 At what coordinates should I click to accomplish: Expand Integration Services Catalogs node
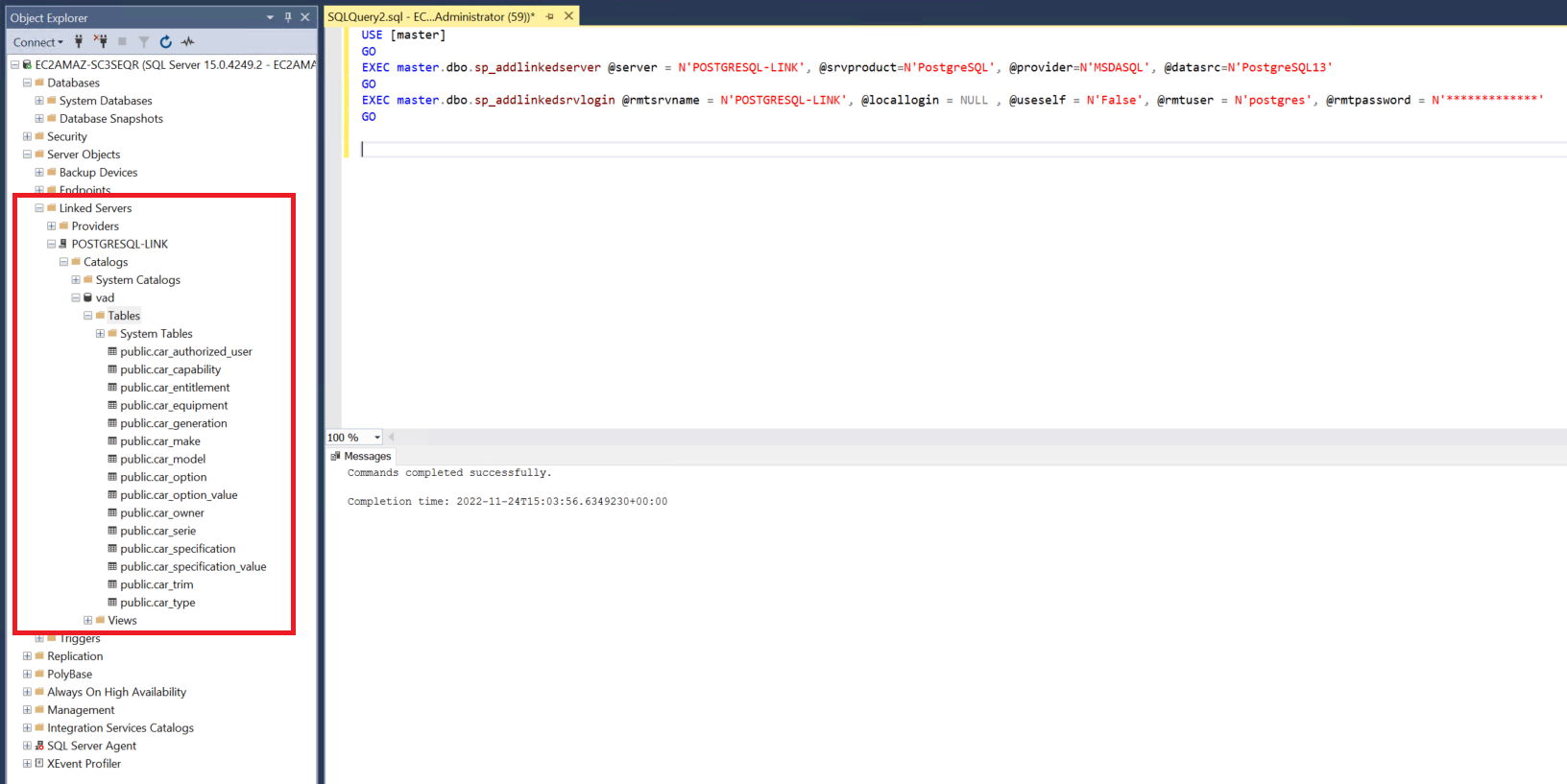(x=27, y=727)
